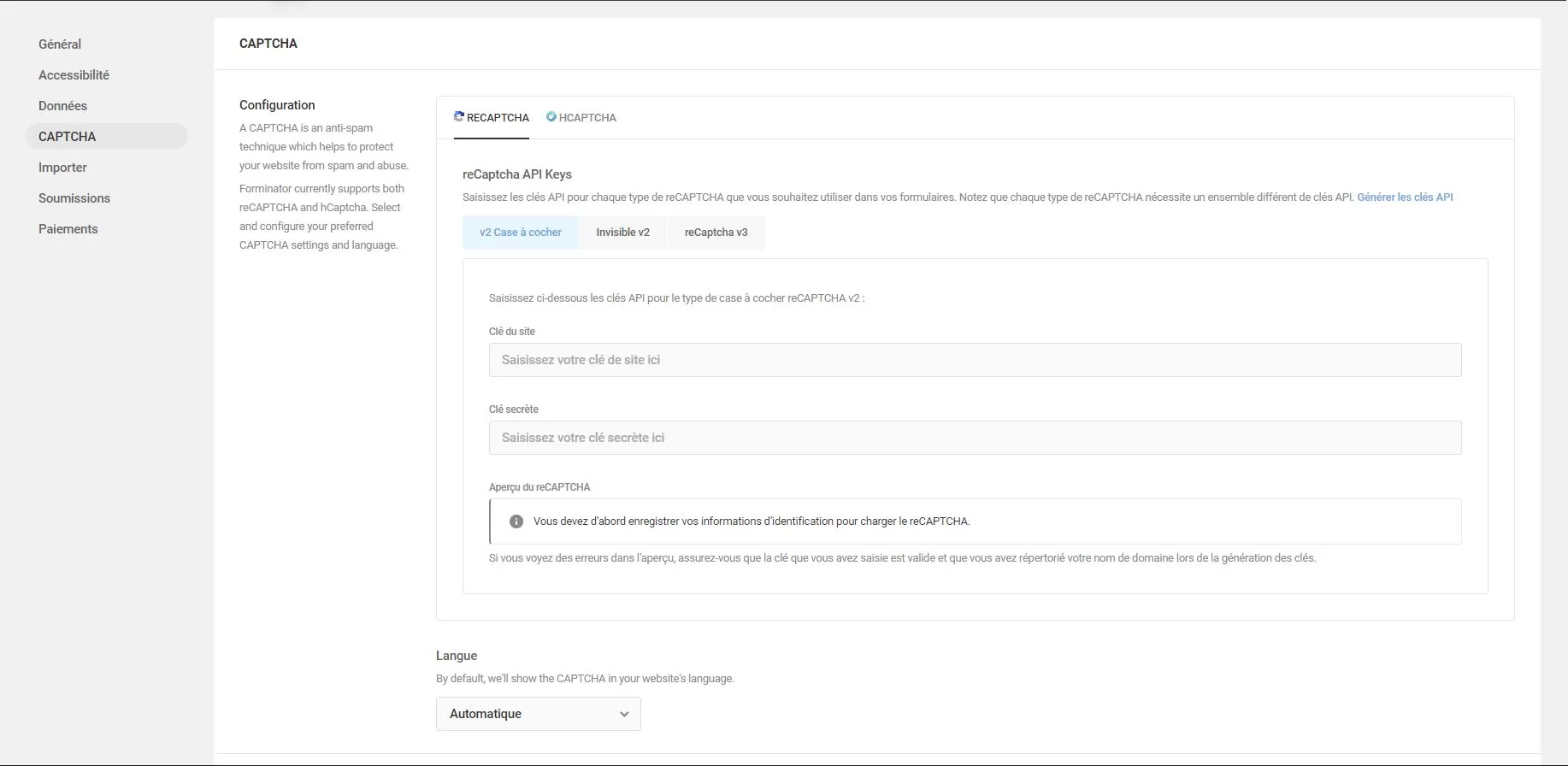Click the reCAPTCHA logo icon

(459, 116)
